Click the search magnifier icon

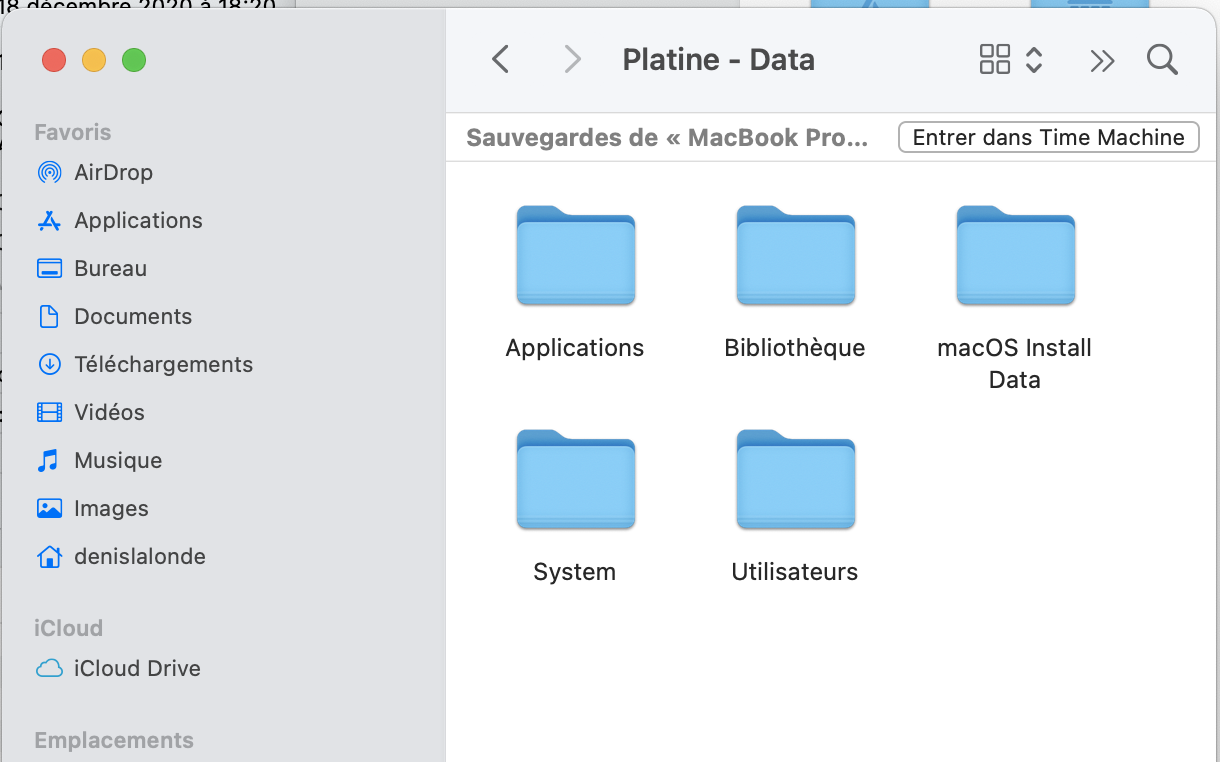1162,60
